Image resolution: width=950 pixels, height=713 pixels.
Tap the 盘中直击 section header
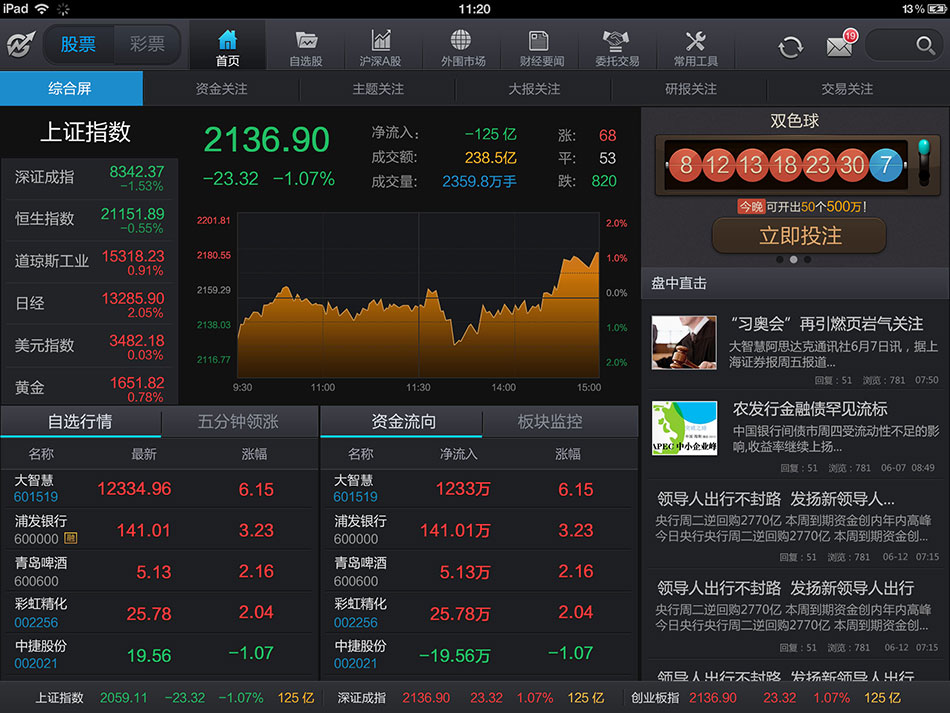point(795,283)
